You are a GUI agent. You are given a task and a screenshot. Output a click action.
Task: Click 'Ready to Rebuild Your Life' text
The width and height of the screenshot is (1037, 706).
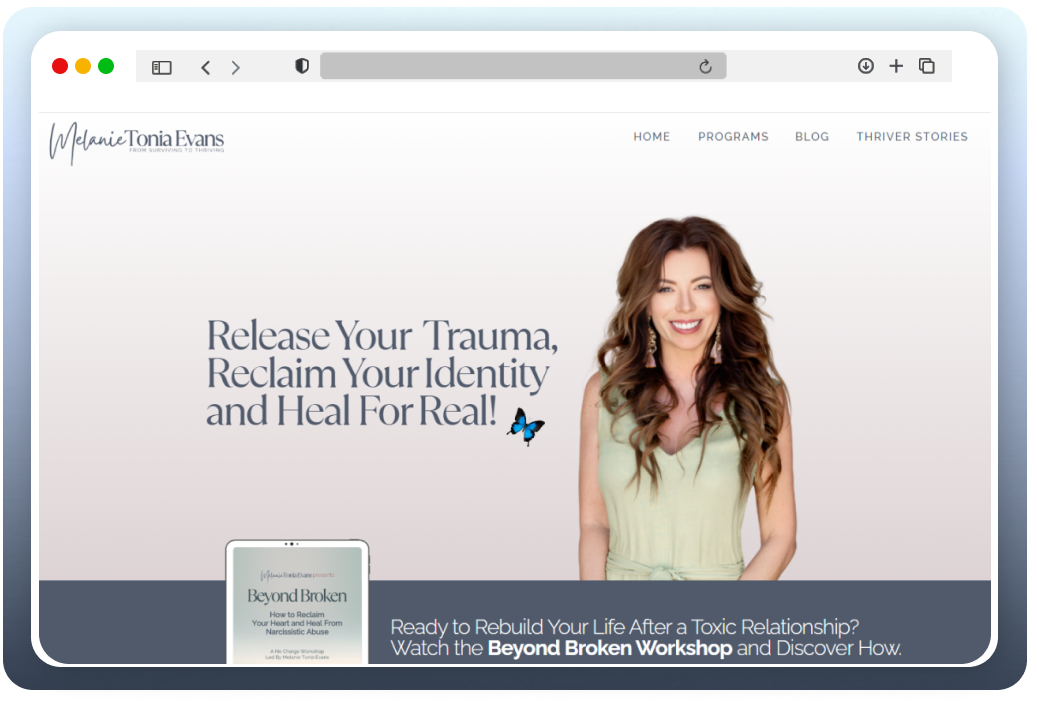click(x=624, y=627)
